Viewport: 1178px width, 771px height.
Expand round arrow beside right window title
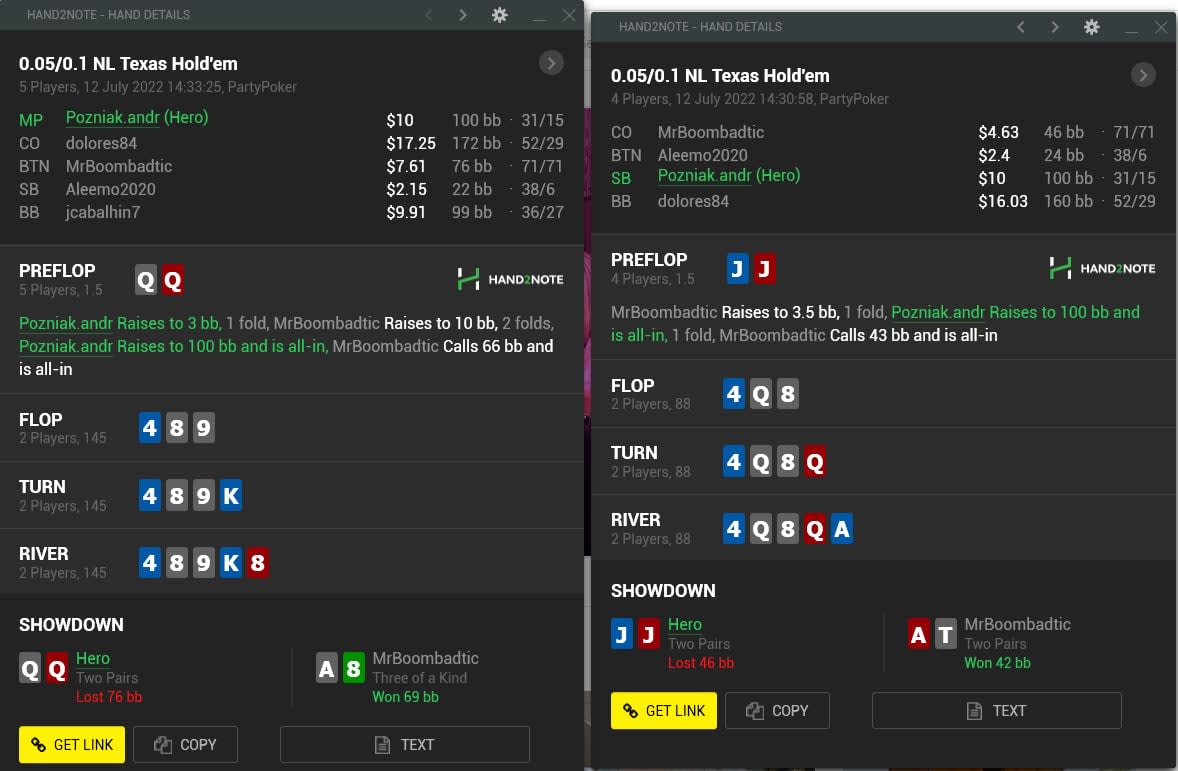tap(1143, 75)
